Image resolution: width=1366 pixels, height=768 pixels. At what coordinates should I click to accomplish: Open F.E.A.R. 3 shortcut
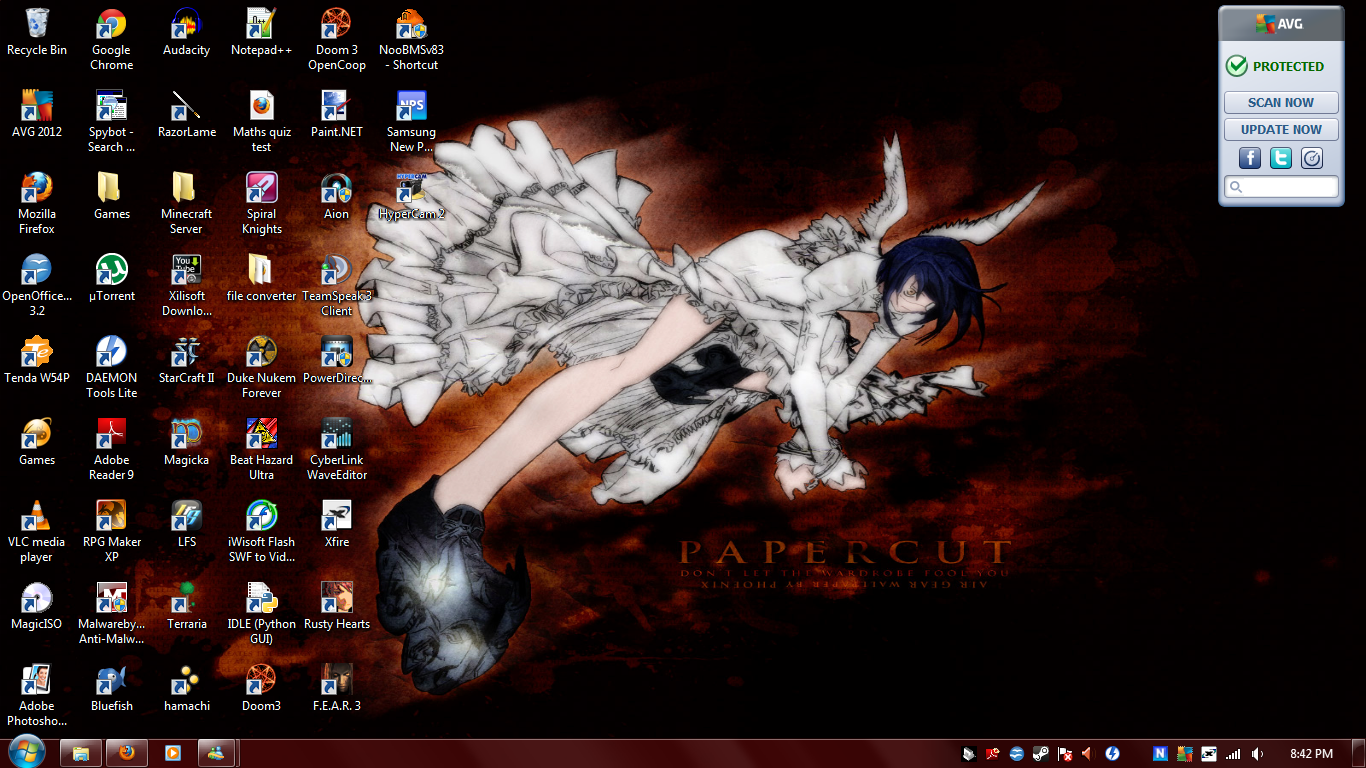click(336, 688)
